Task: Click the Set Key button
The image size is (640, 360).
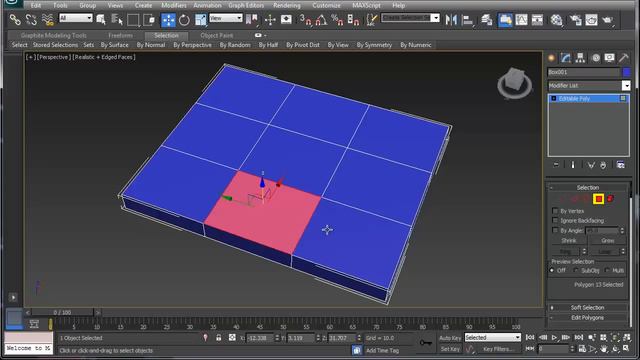Action: pyautogui.click(x=450, y=349)
